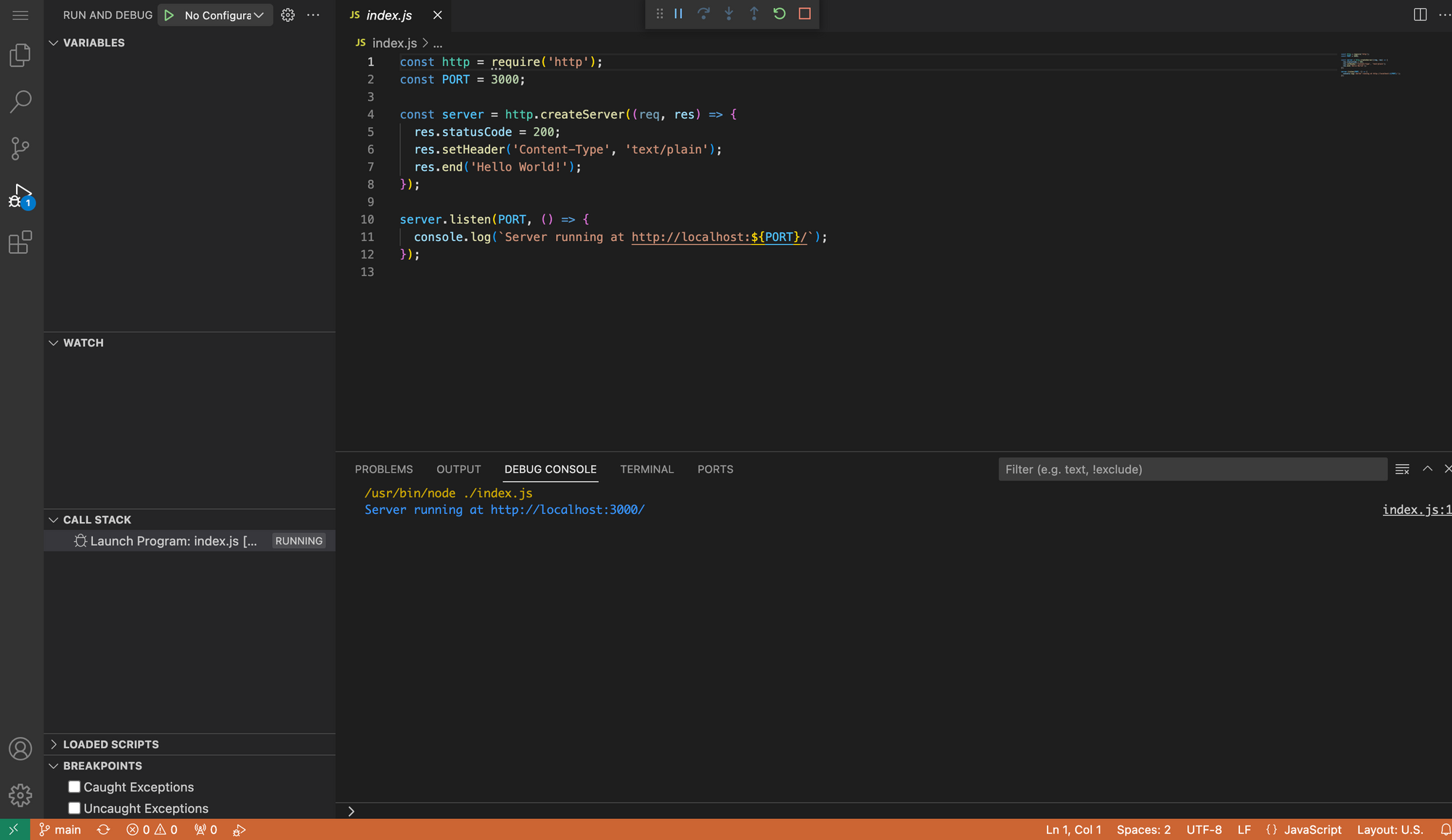Select the TERMINAL tab
Image resolution: width=1452 pixels, height=840 pixels.
[647, 469]
